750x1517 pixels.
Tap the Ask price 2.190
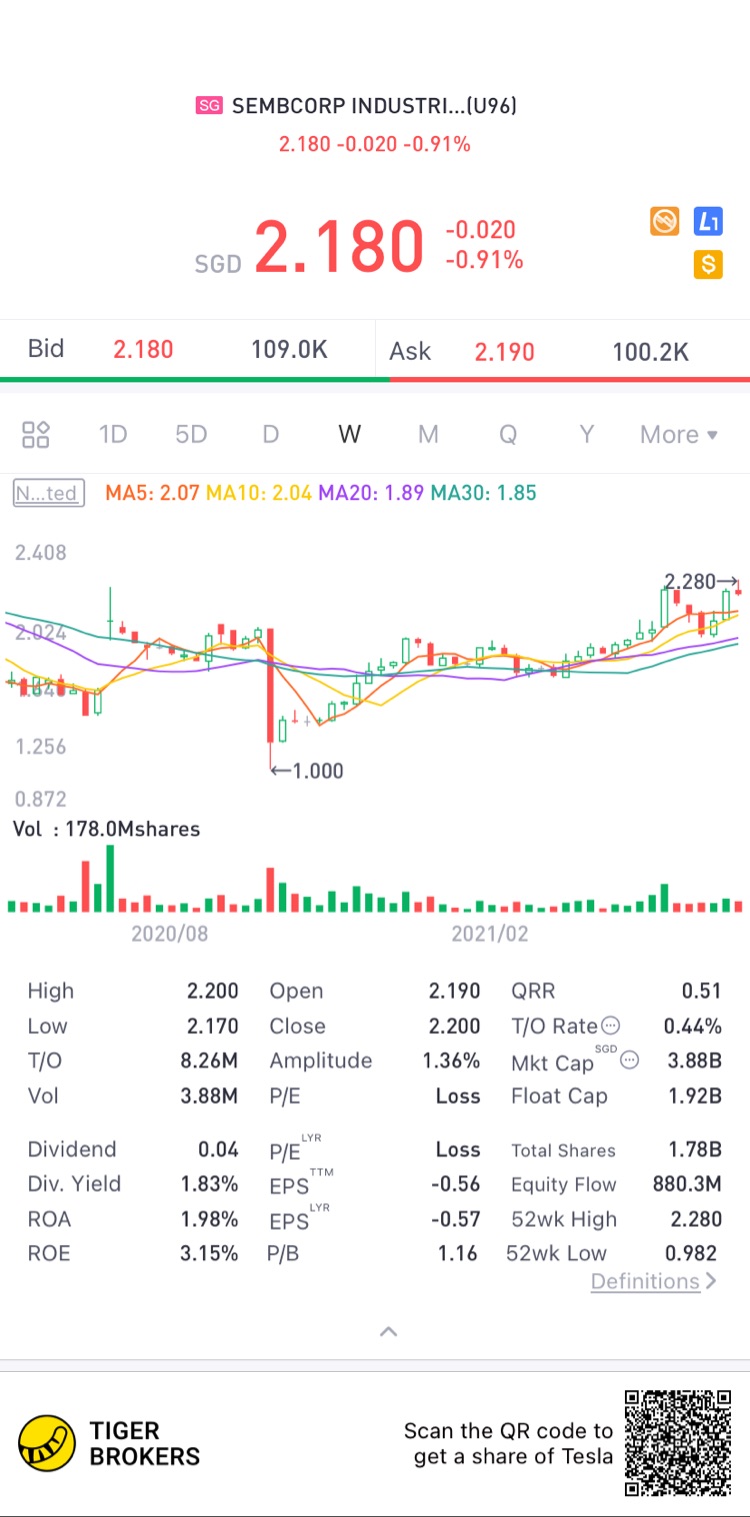click(x=504, y=352)
